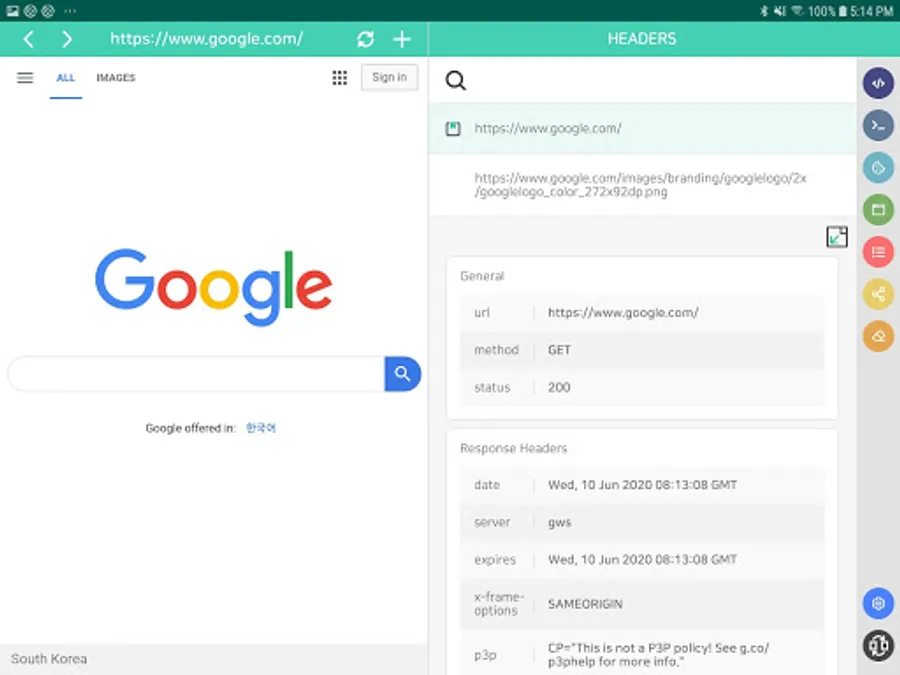Open the Google apps grid icon

340,77
